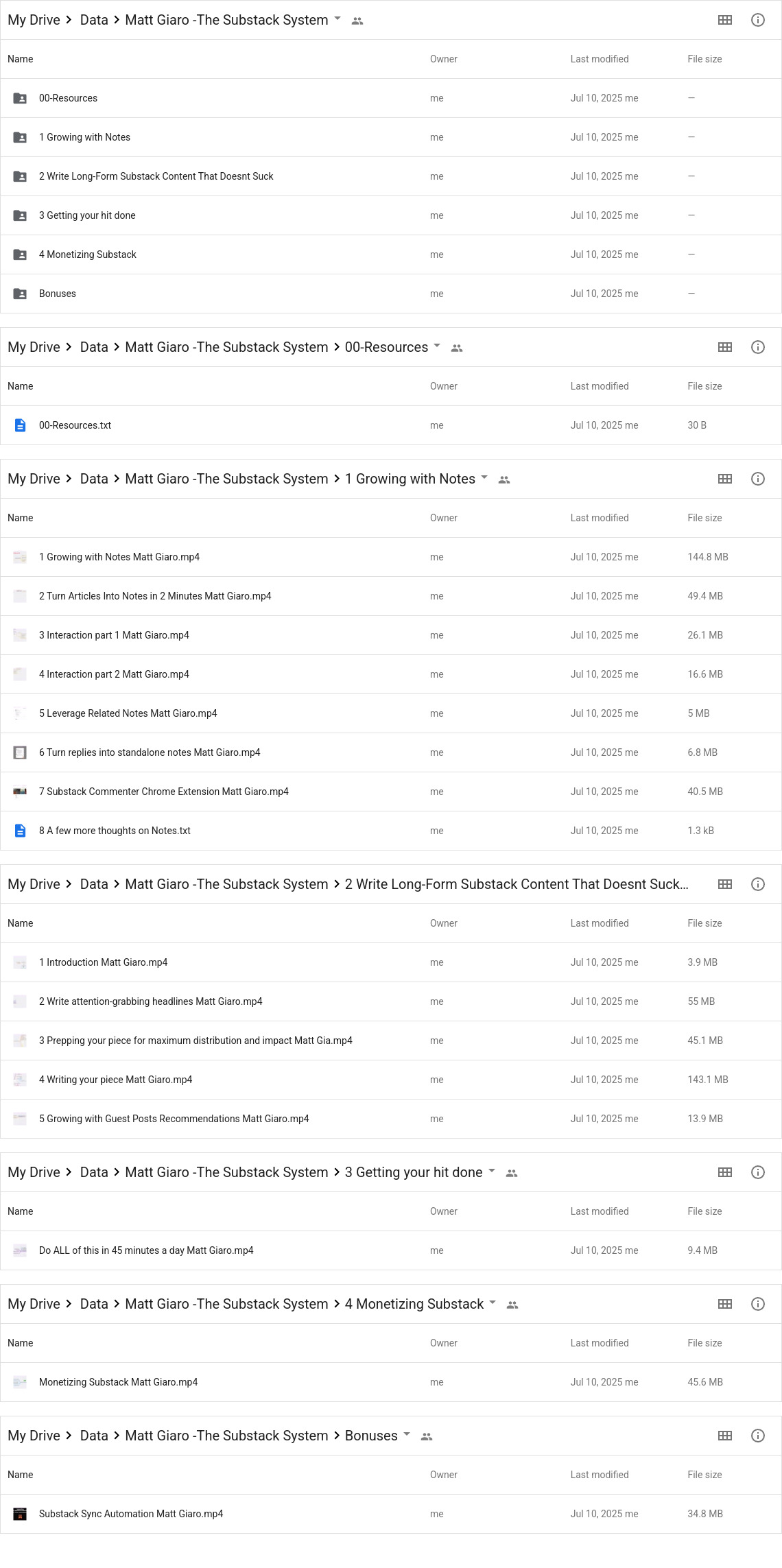Switch grid layout in 4 Monetizing Substack panel
The width and height of the screenshot is (782, 1568).
725,1304
